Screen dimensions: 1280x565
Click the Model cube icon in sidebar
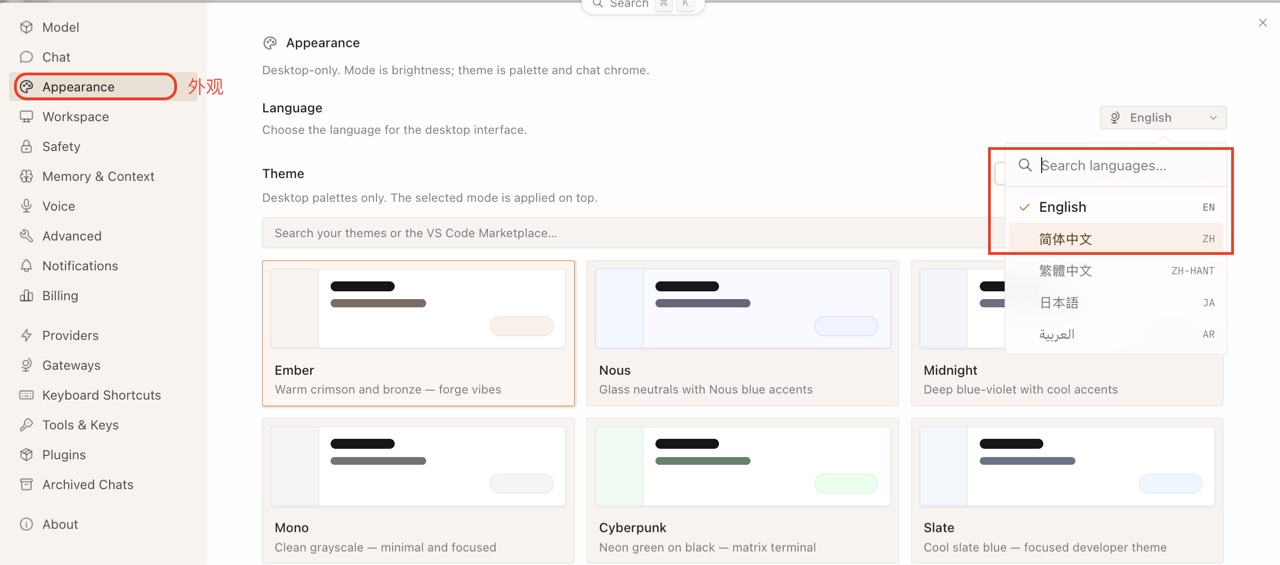point(26,27)
